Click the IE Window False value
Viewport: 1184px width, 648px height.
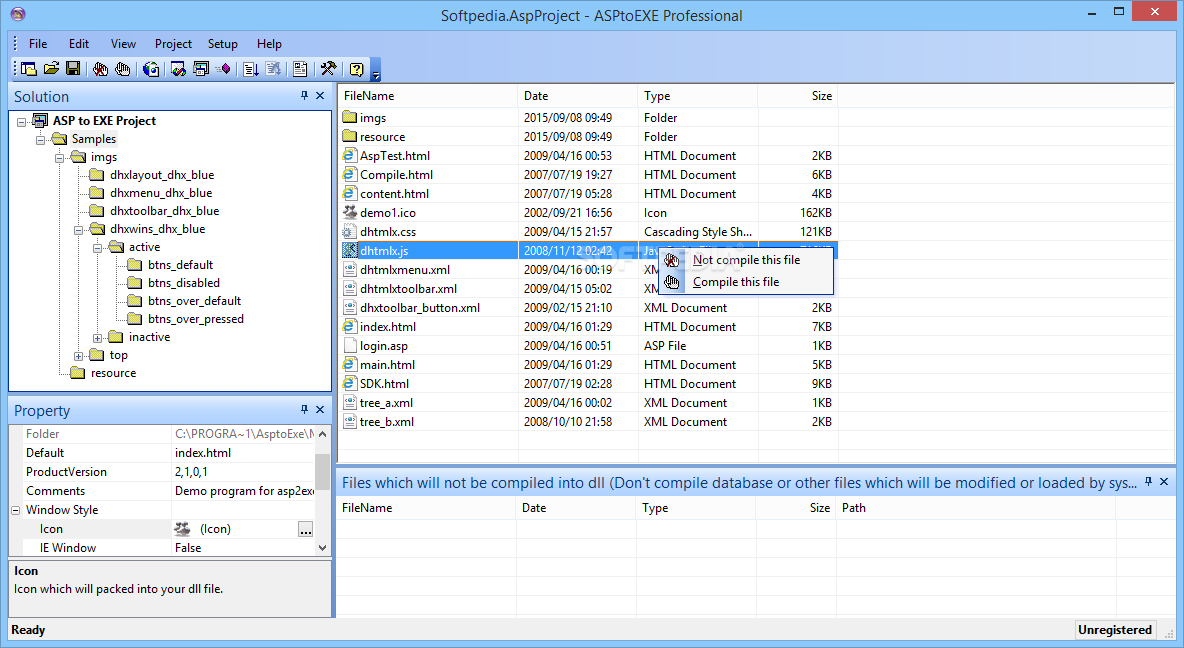click(x=243, y=548)
